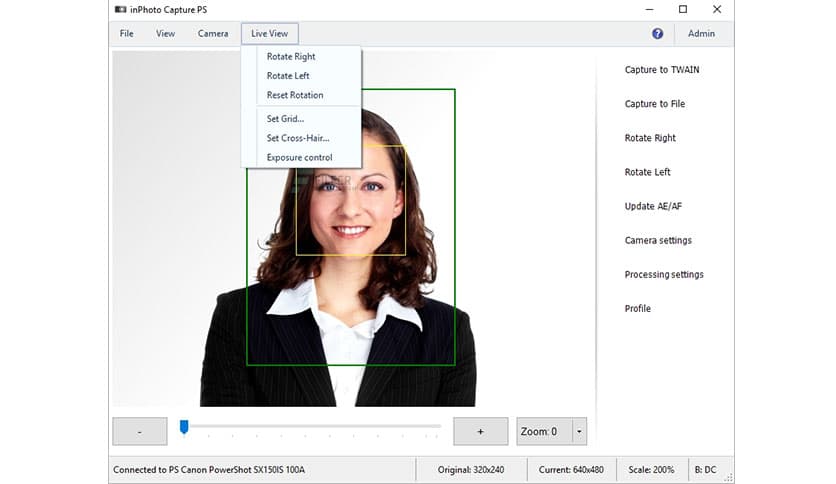Viewport: 836px width, 484px height.
Task: Select Rotate Right from Live View menu
Action: pos(291,57)
